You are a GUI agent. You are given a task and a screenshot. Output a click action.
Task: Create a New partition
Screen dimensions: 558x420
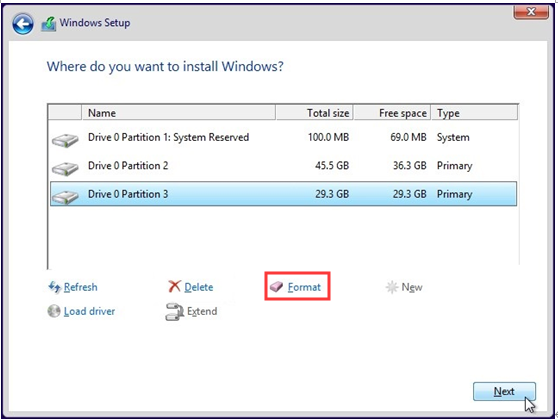[412, 287]
